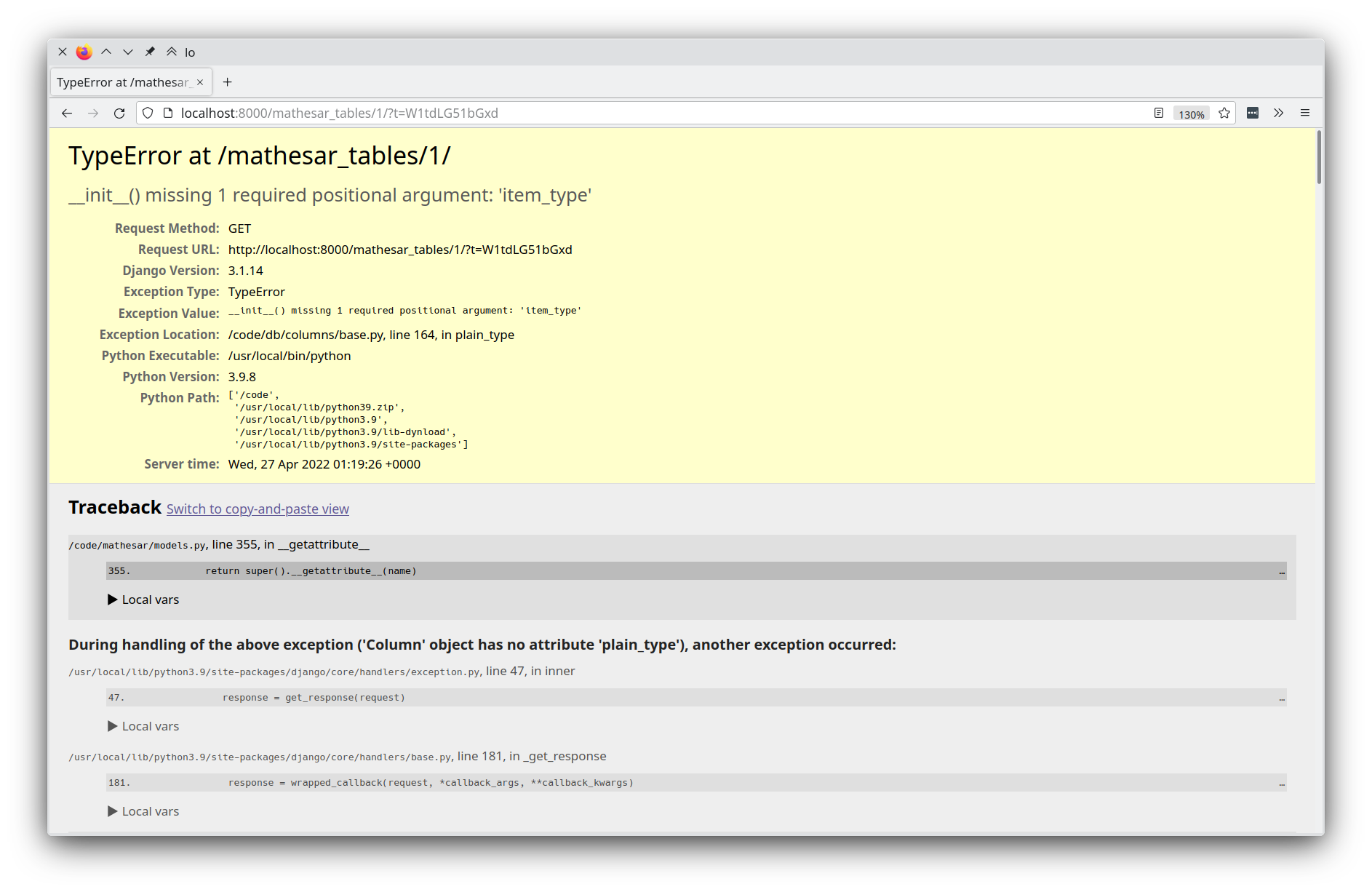This screenshot has height=892, width=1372.
Task: Show more tools overflow chevrons
Action: pos(1279,113)
